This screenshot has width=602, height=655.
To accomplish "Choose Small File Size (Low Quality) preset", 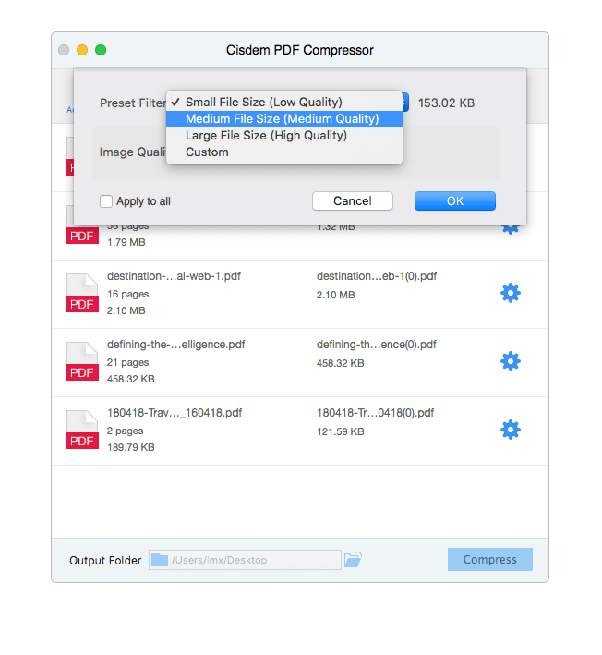I will click(284, 102).
